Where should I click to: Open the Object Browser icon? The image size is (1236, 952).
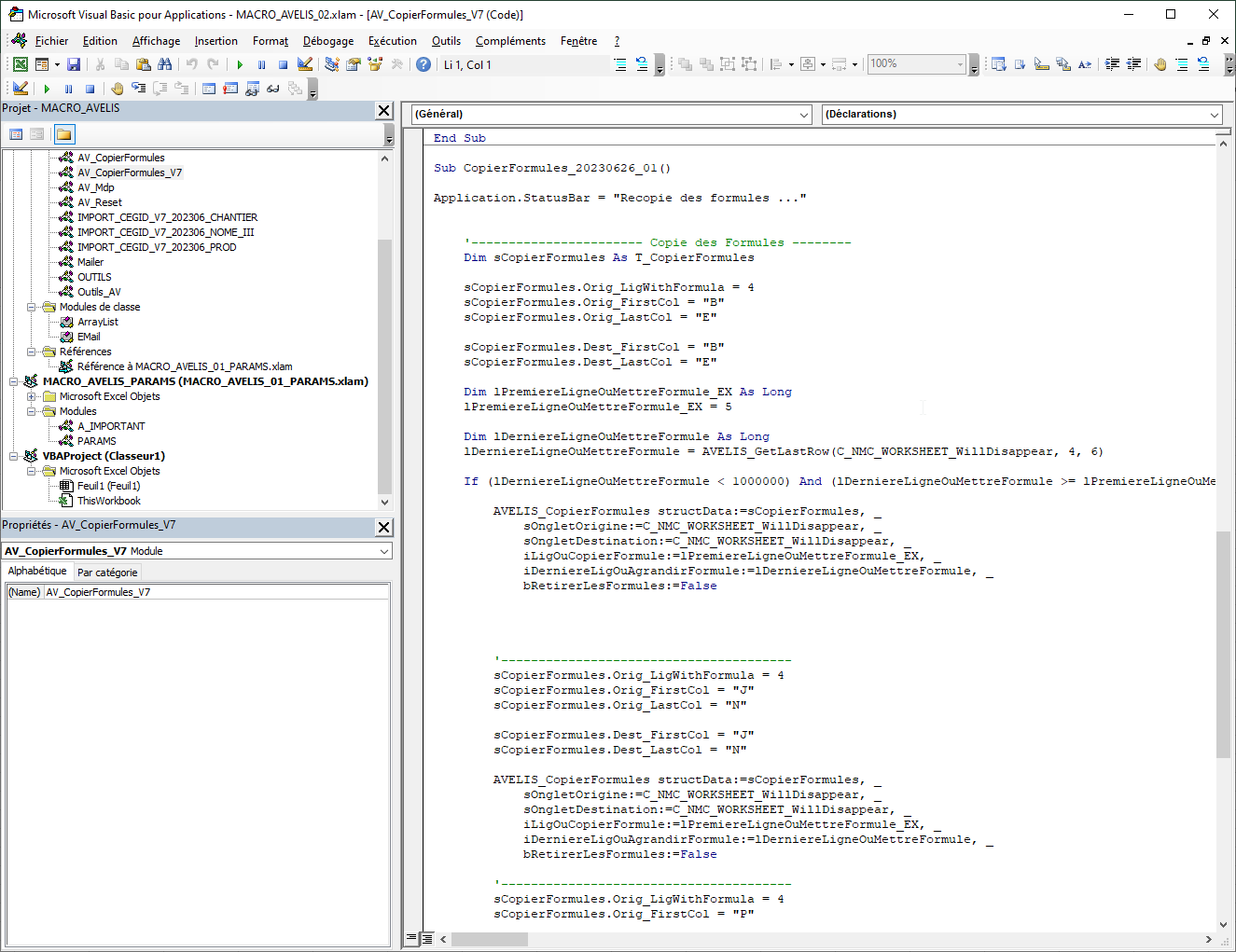pos(375,64)
